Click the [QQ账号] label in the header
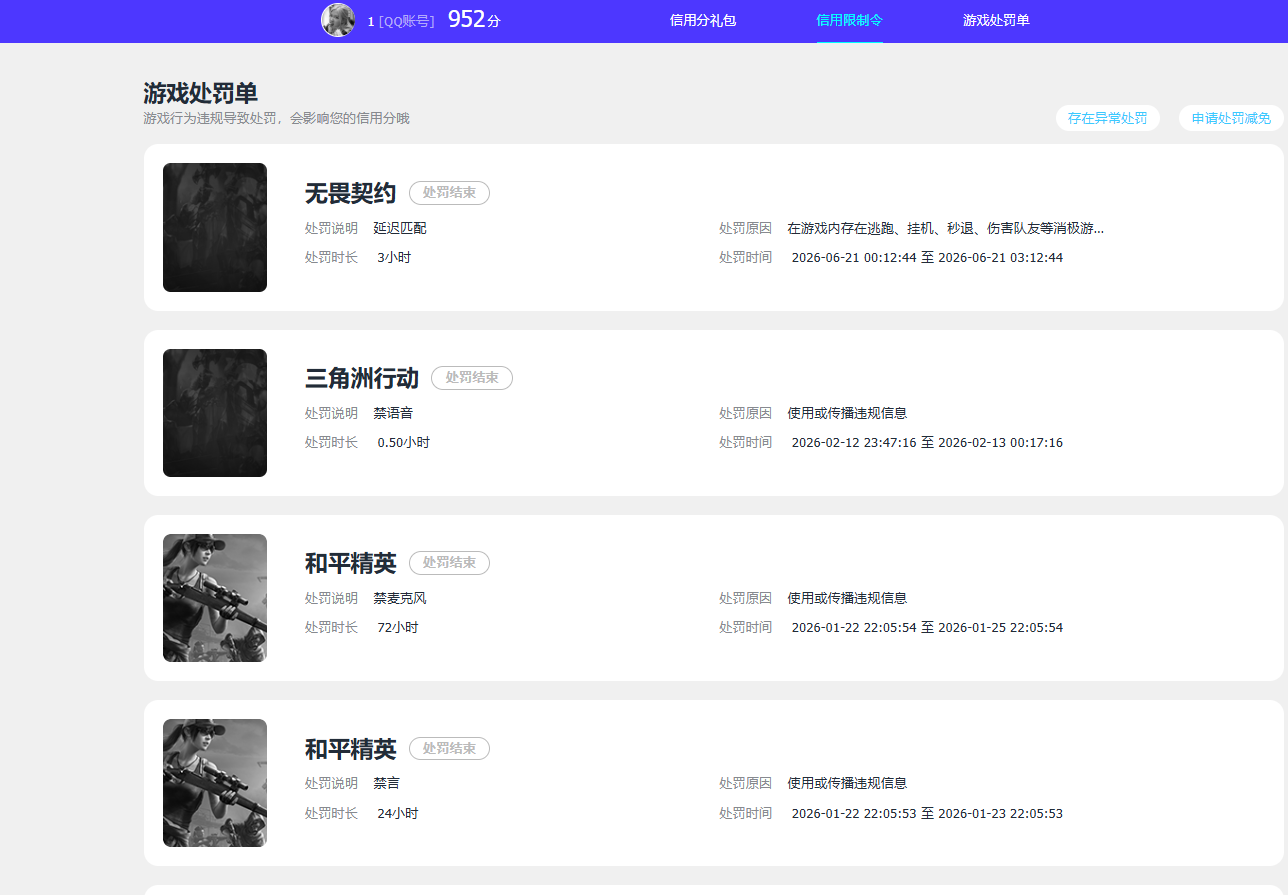 point(407,21)
